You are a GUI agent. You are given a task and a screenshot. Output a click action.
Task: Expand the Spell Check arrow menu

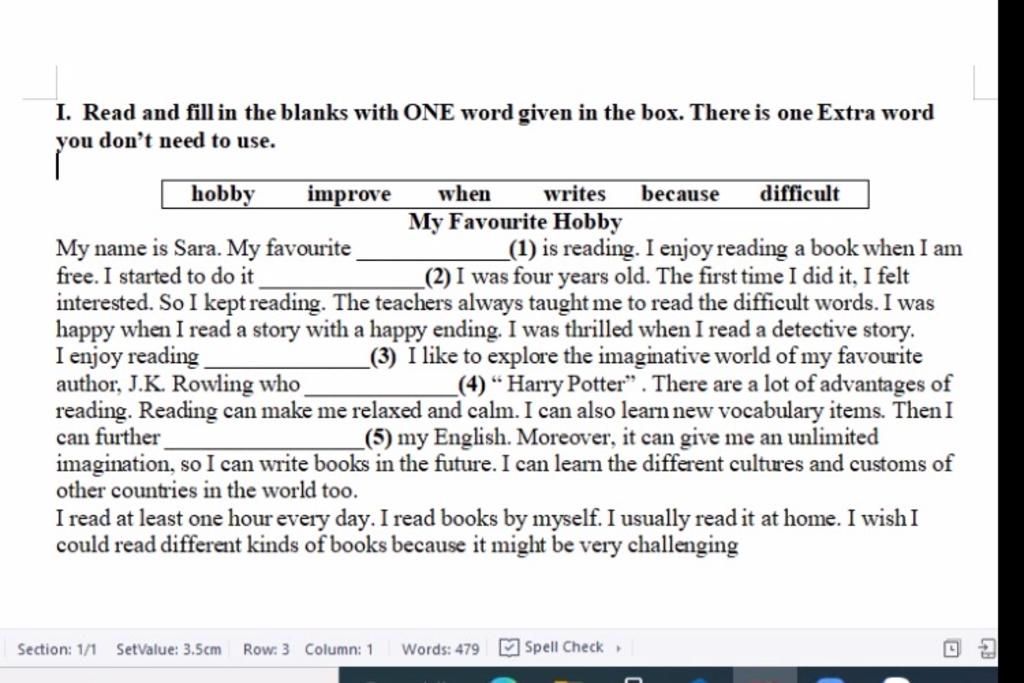pos(618,648)
